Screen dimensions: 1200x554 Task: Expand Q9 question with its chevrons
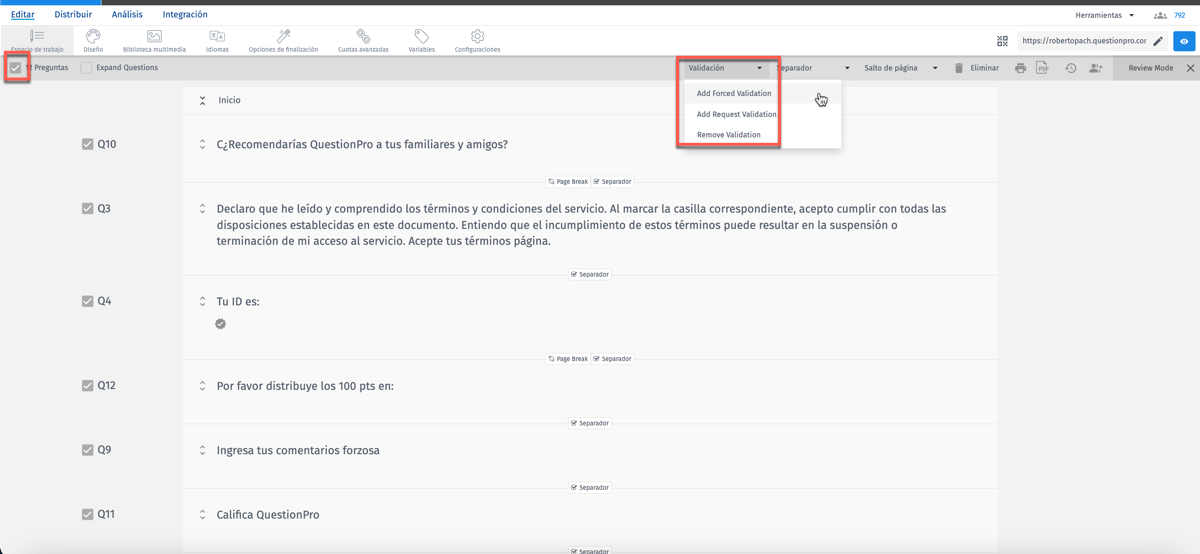(x=202, y=450)
